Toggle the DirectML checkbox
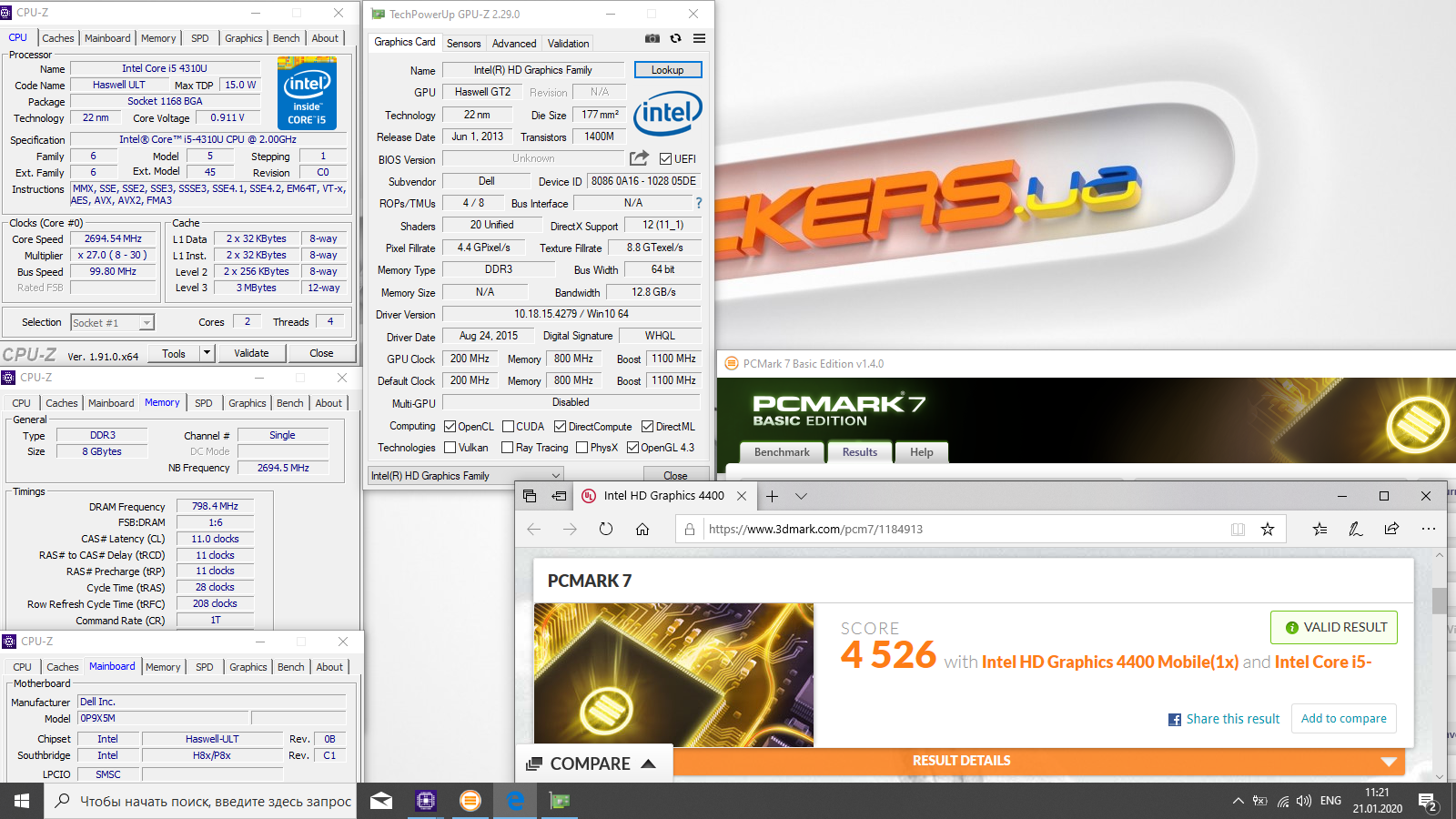The height and width of the screenshot is (819, 1456). click(x=647, y=426)
